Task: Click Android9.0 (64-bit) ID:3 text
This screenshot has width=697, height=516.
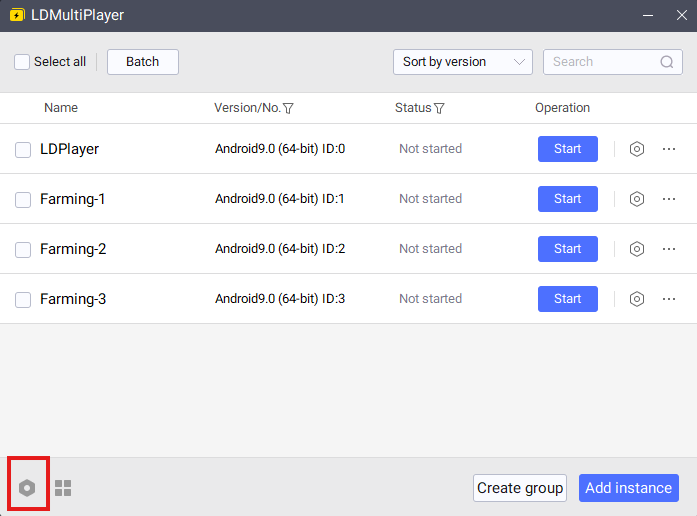Action: click(x=280, y=299)
